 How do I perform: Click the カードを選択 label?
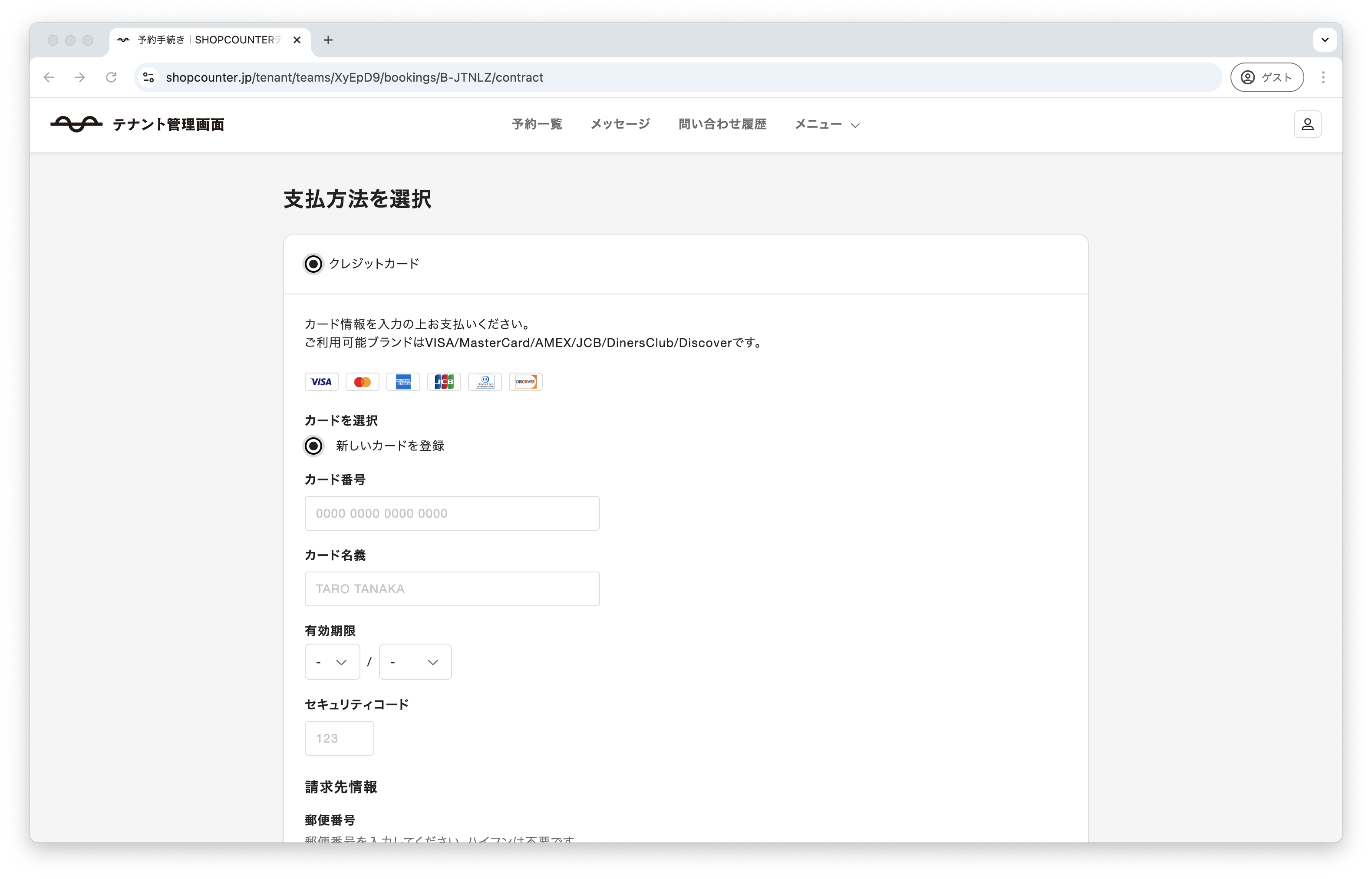click(340, 421)
